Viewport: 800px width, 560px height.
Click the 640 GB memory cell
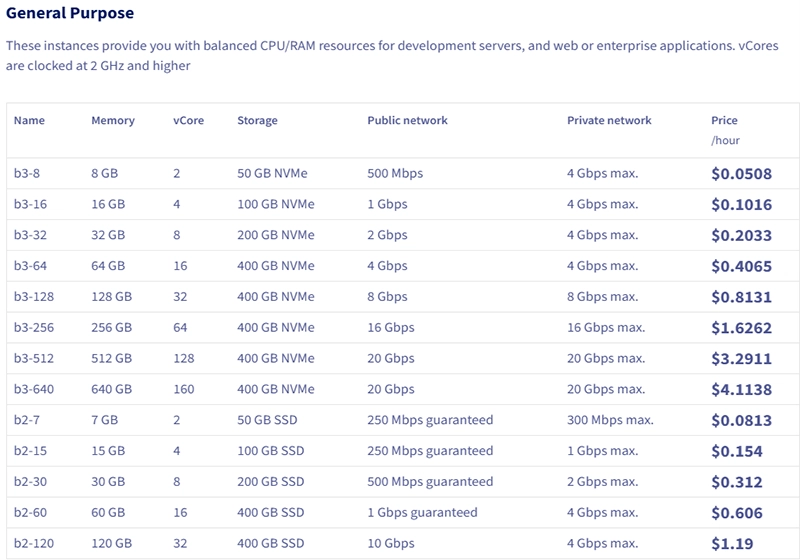click(111, 390)
